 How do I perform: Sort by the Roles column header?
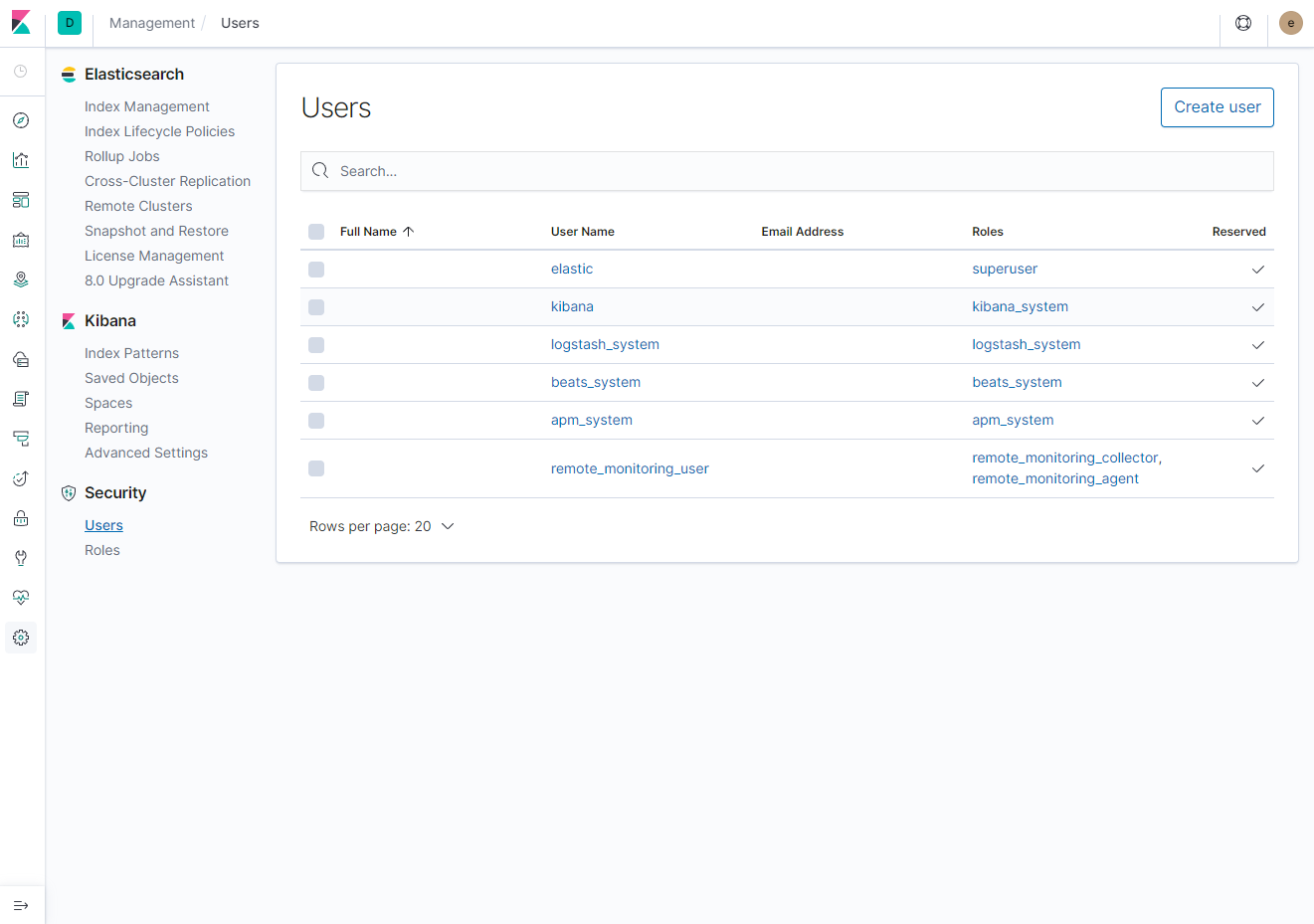tap(988, 232)
